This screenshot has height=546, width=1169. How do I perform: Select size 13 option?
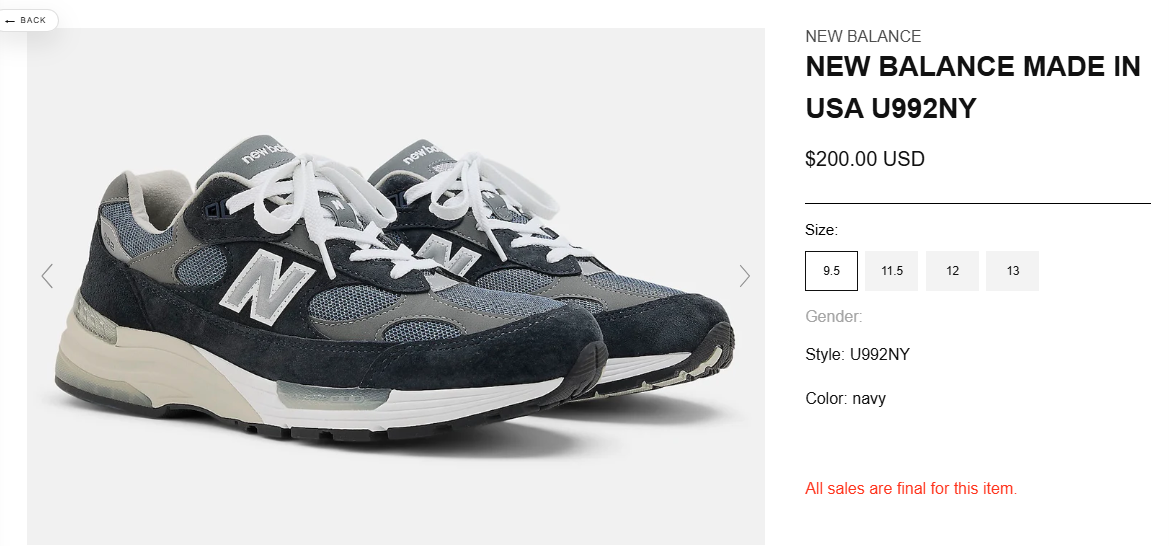pyautogui.click(x=1012, y=271)
